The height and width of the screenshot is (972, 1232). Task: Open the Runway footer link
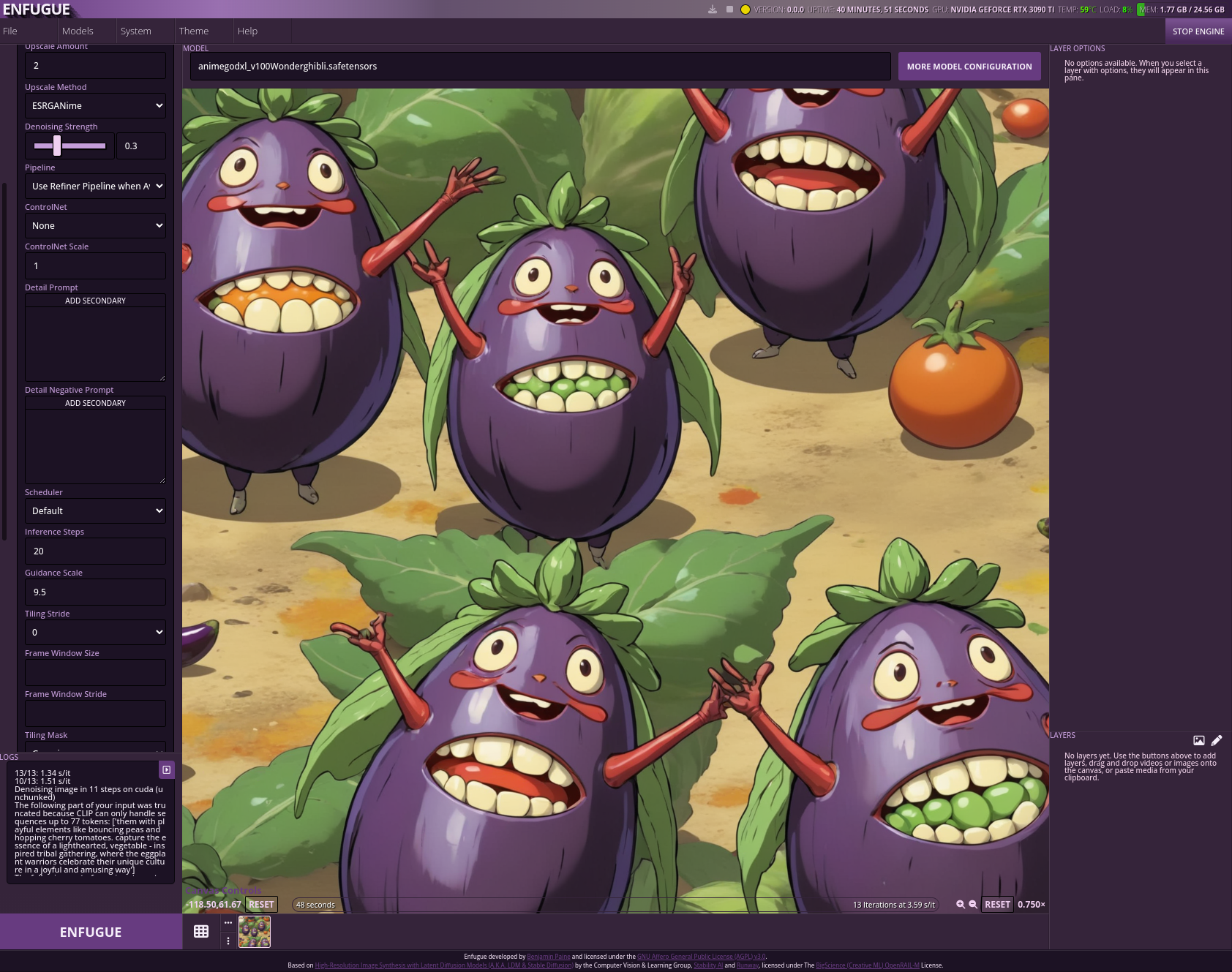point(748,965)
